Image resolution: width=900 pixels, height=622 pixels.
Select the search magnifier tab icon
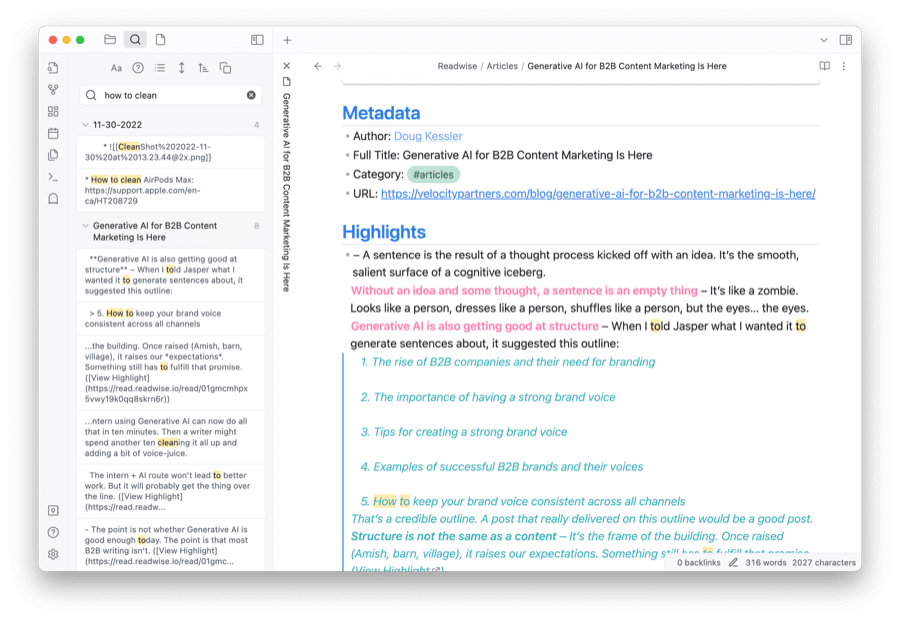coord(135,40)
